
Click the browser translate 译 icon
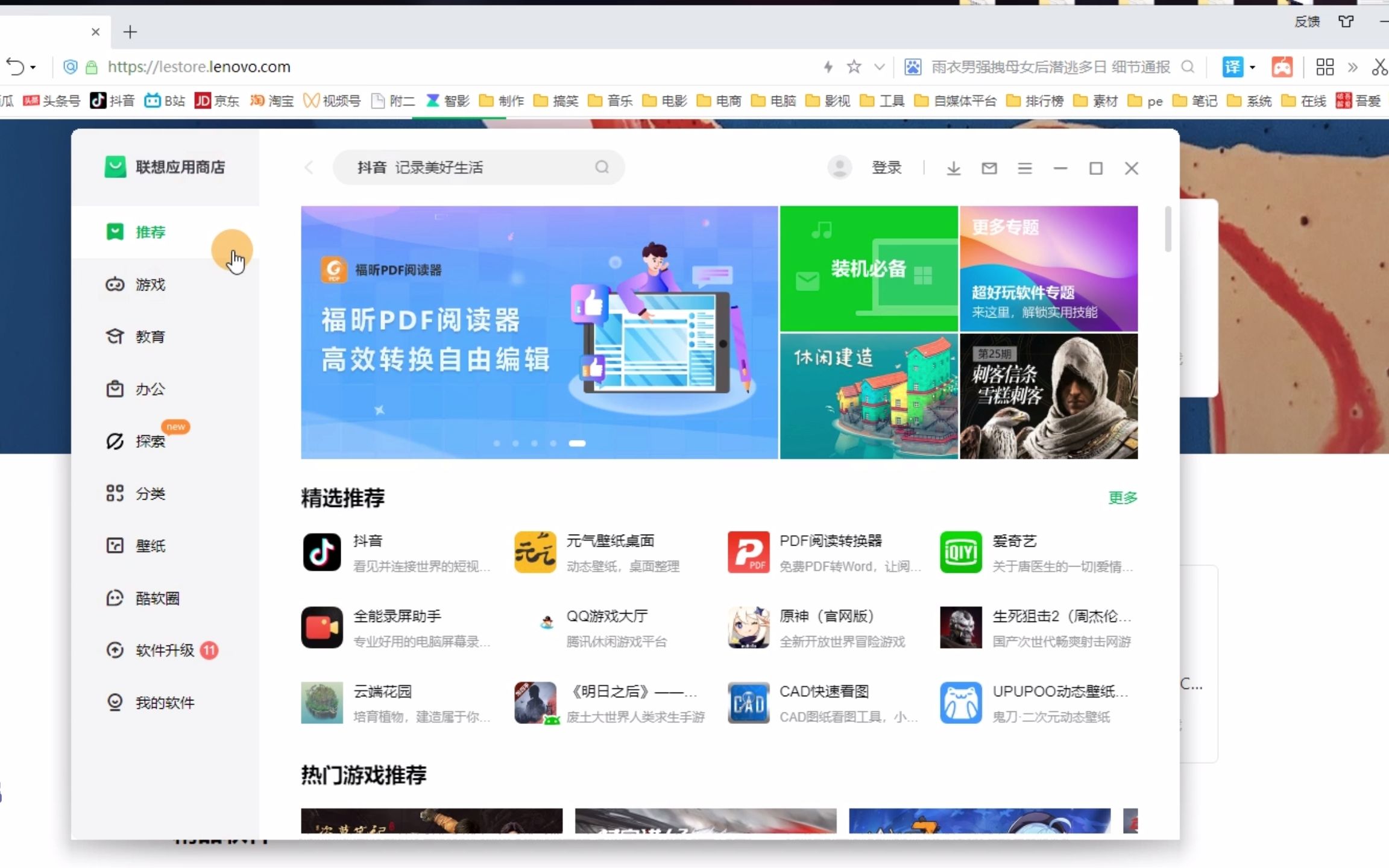point(1232,67)
